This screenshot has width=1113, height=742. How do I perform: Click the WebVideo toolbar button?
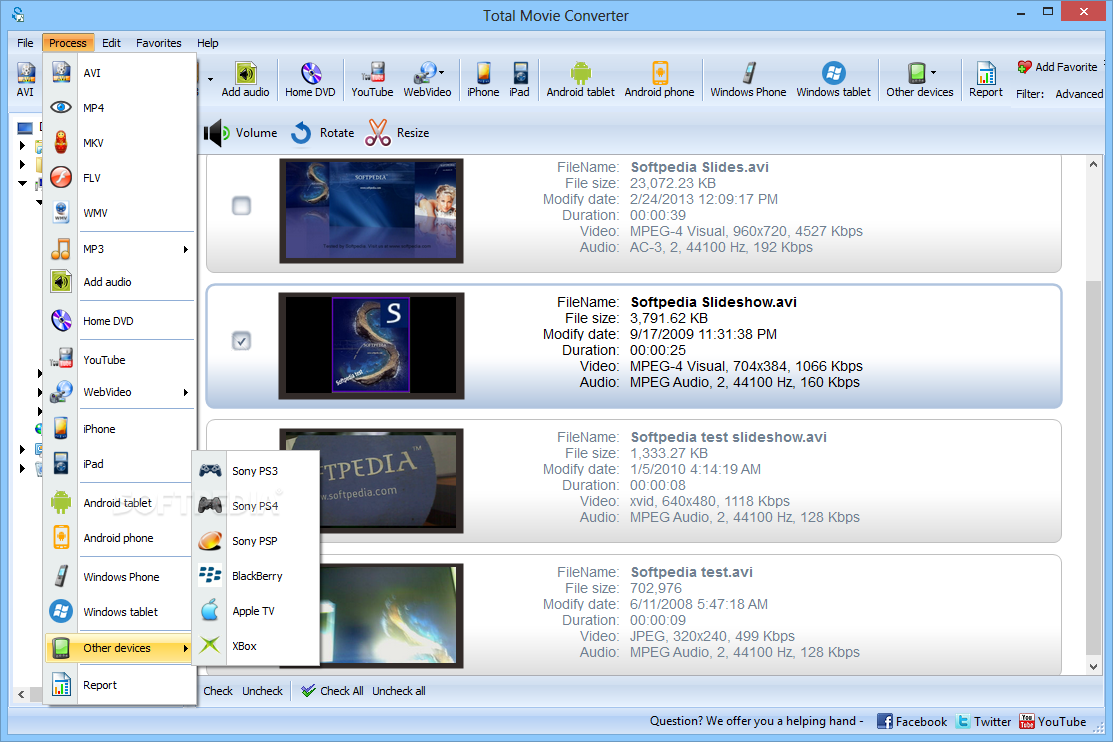click(427, 80)
